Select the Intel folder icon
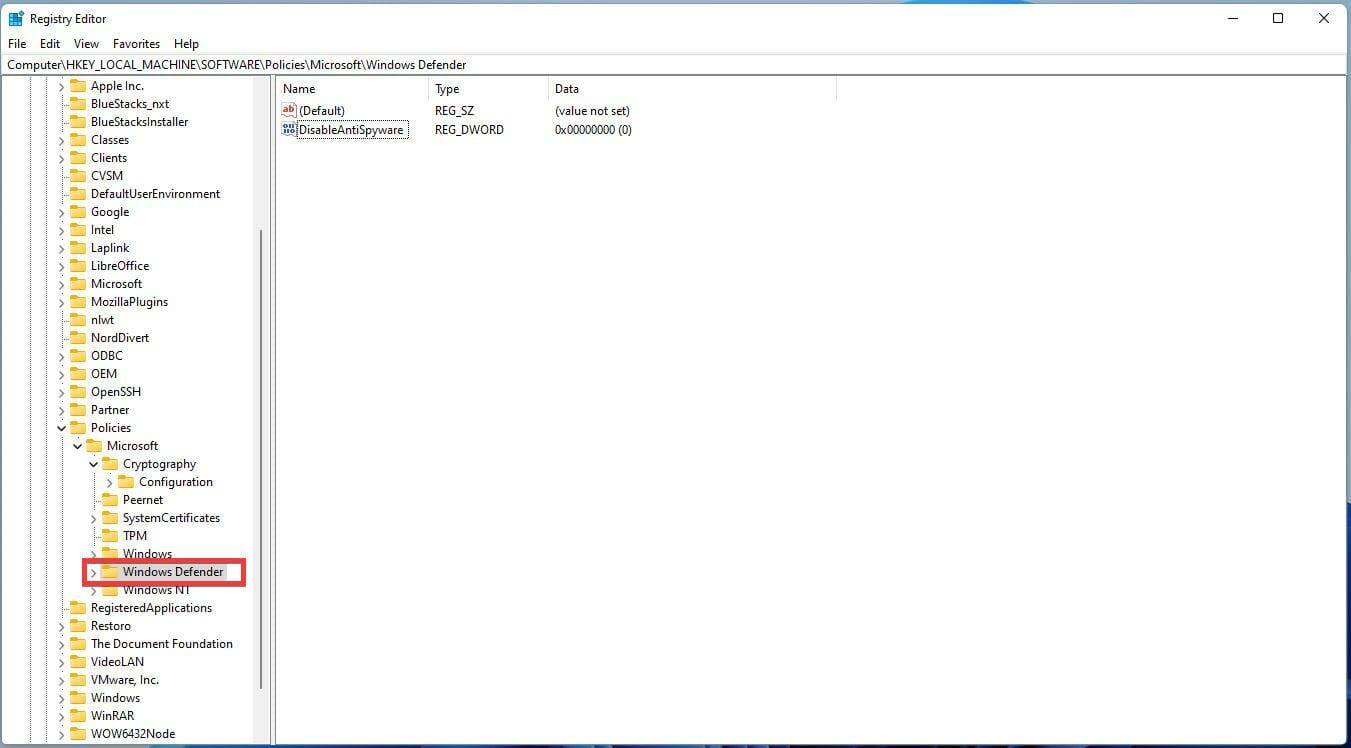Screen dimensions: 1351x748 click(77, 230)
